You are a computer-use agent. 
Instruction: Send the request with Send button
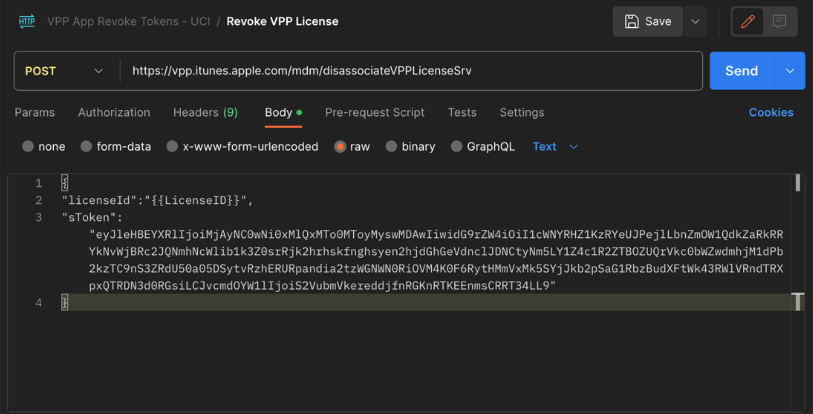click(x=741, y=71)
